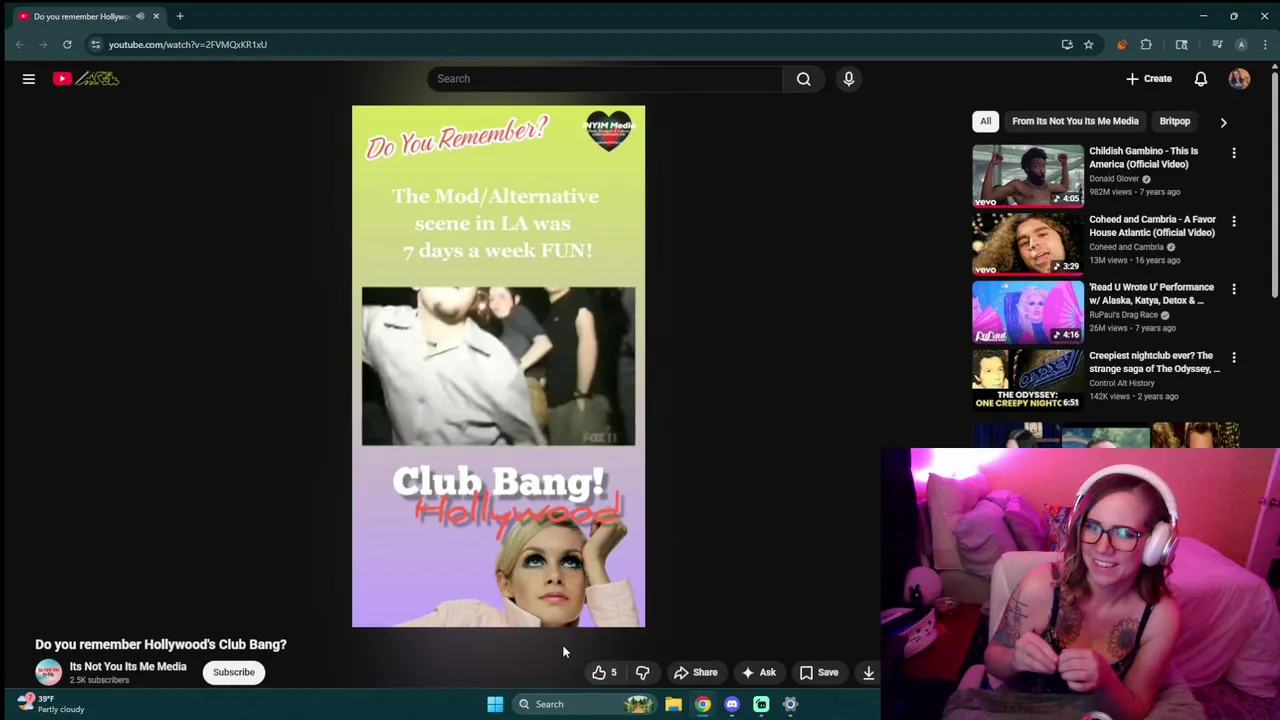
Task: Open the Create menu
Action: pyautogui.click(x=1148, y=79)
